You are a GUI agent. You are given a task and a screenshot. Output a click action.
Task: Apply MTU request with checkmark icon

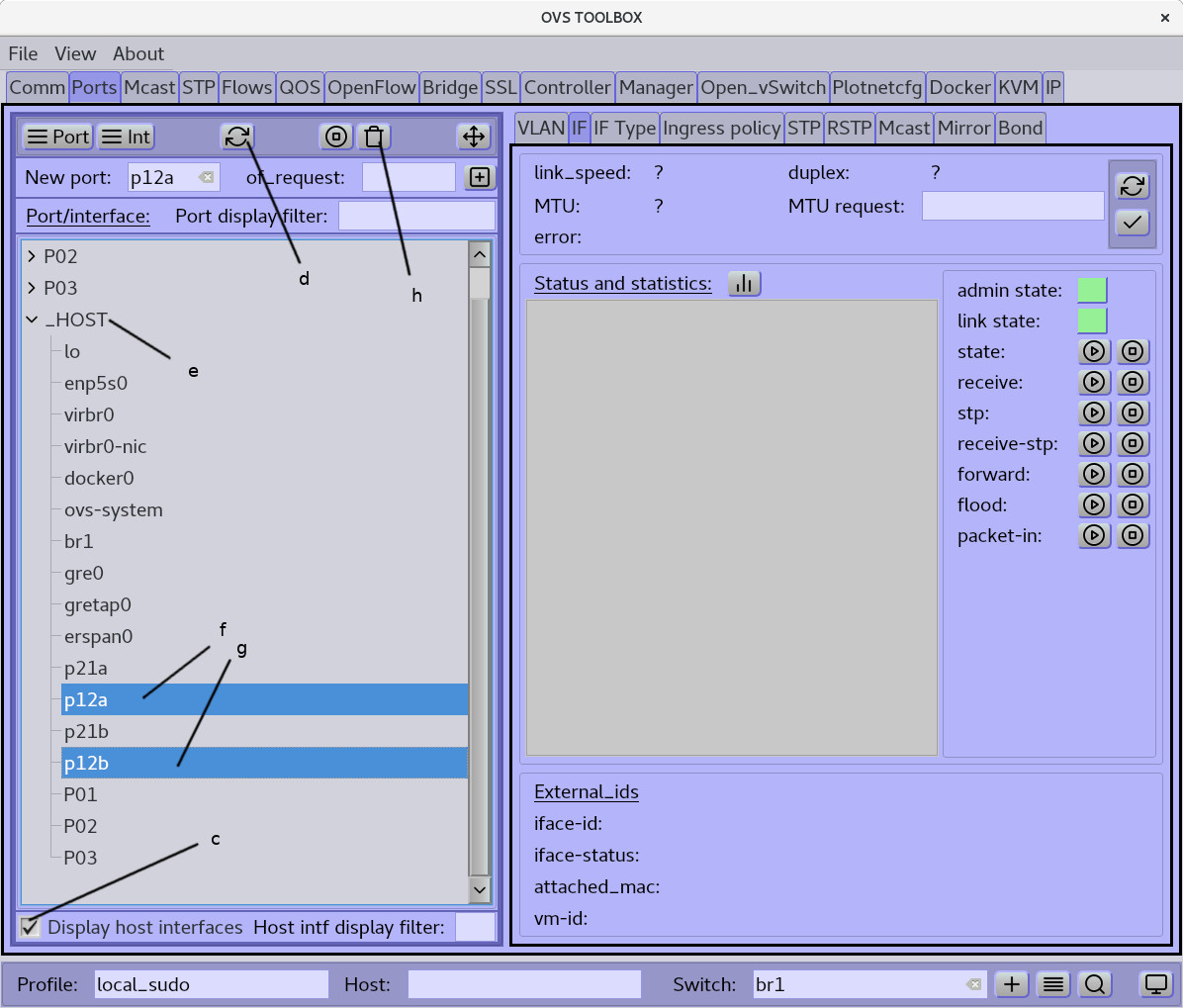1132,222
